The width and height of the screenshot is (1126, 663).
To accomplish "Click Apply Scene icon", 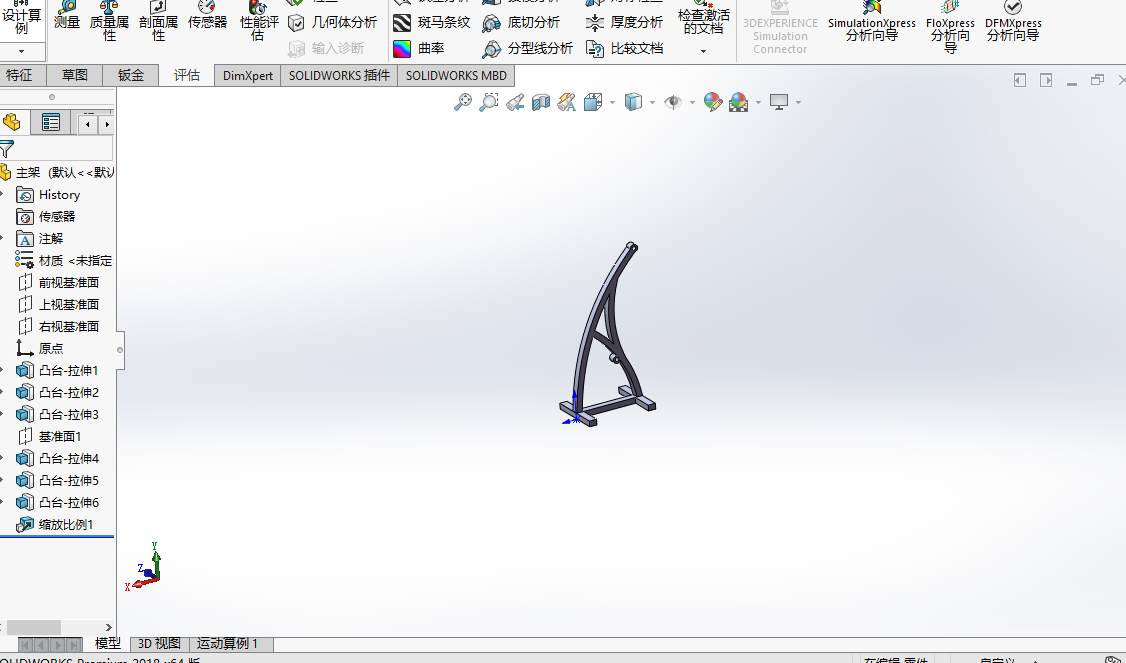I will click(738, 102).
